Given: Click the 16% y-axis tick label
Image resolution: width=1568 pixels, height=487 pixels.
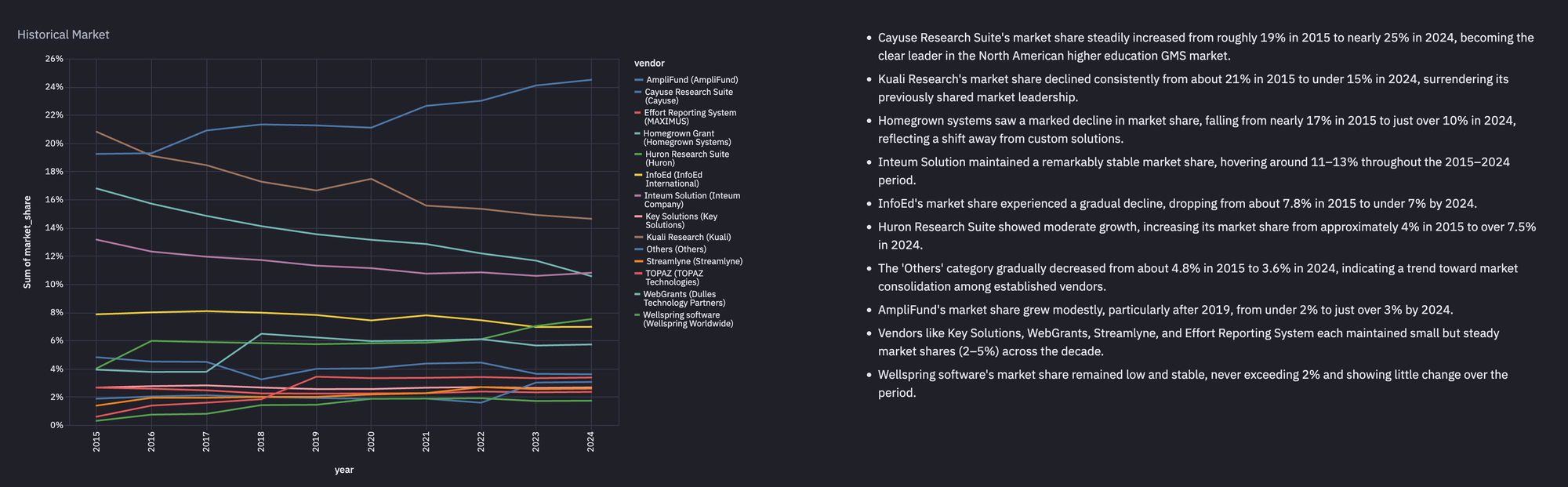Looking at the screenshot, I should tap(54, 200).
